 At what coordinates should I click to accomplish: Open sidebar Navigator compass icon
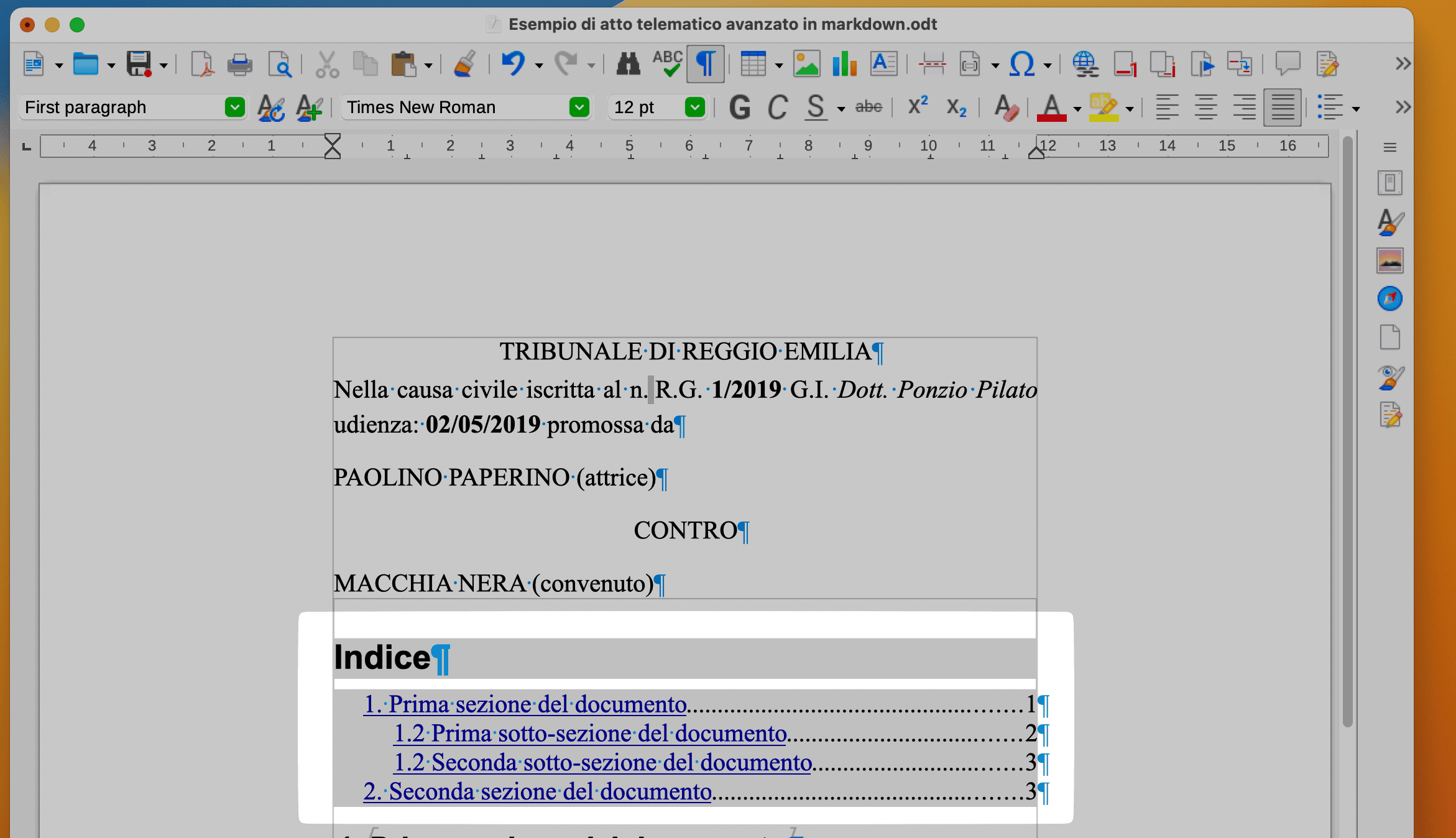pos(1389,299)
